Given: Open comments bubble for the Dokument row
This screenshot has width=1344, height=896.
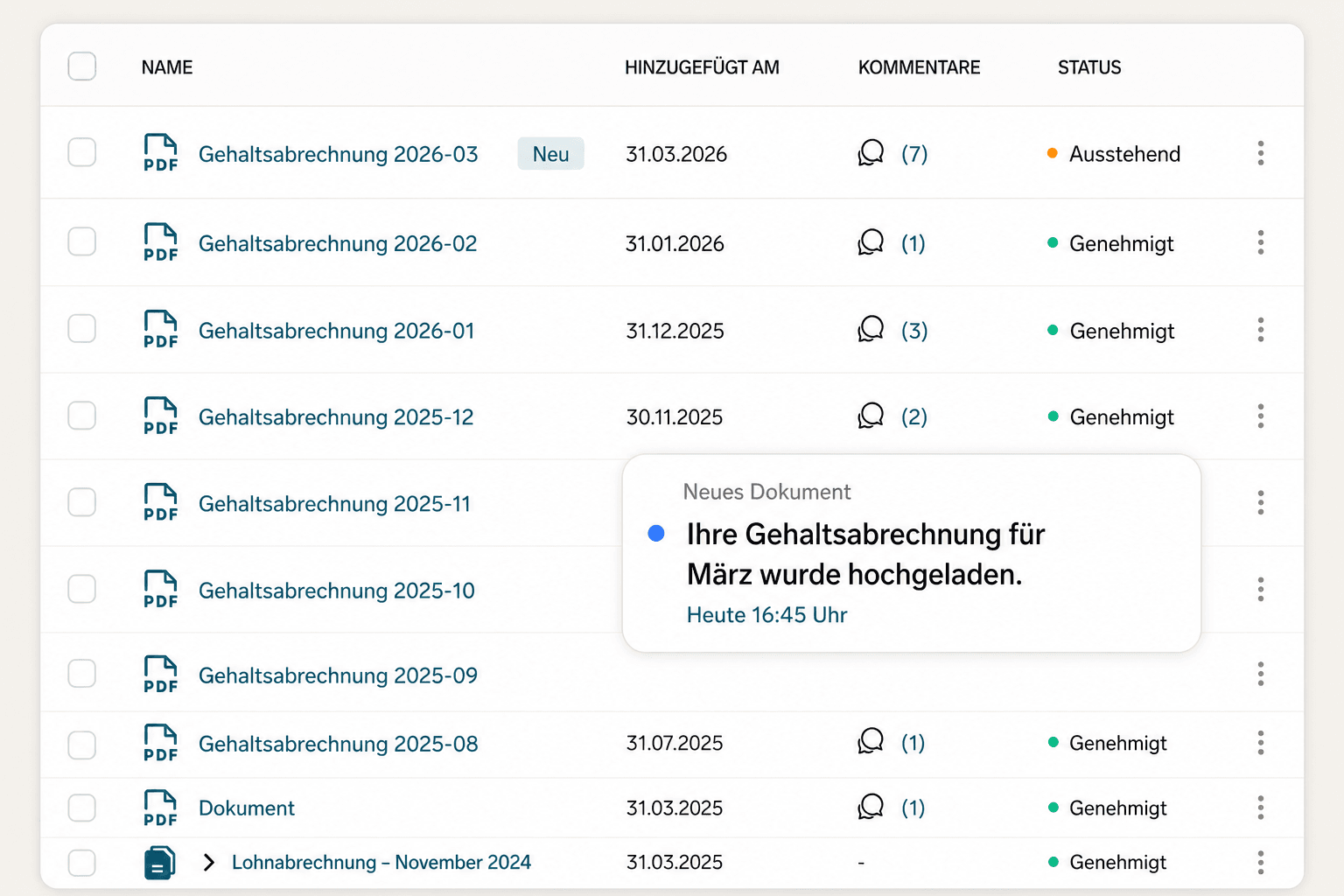Looking at the screenshot, I should pos(871,807).
